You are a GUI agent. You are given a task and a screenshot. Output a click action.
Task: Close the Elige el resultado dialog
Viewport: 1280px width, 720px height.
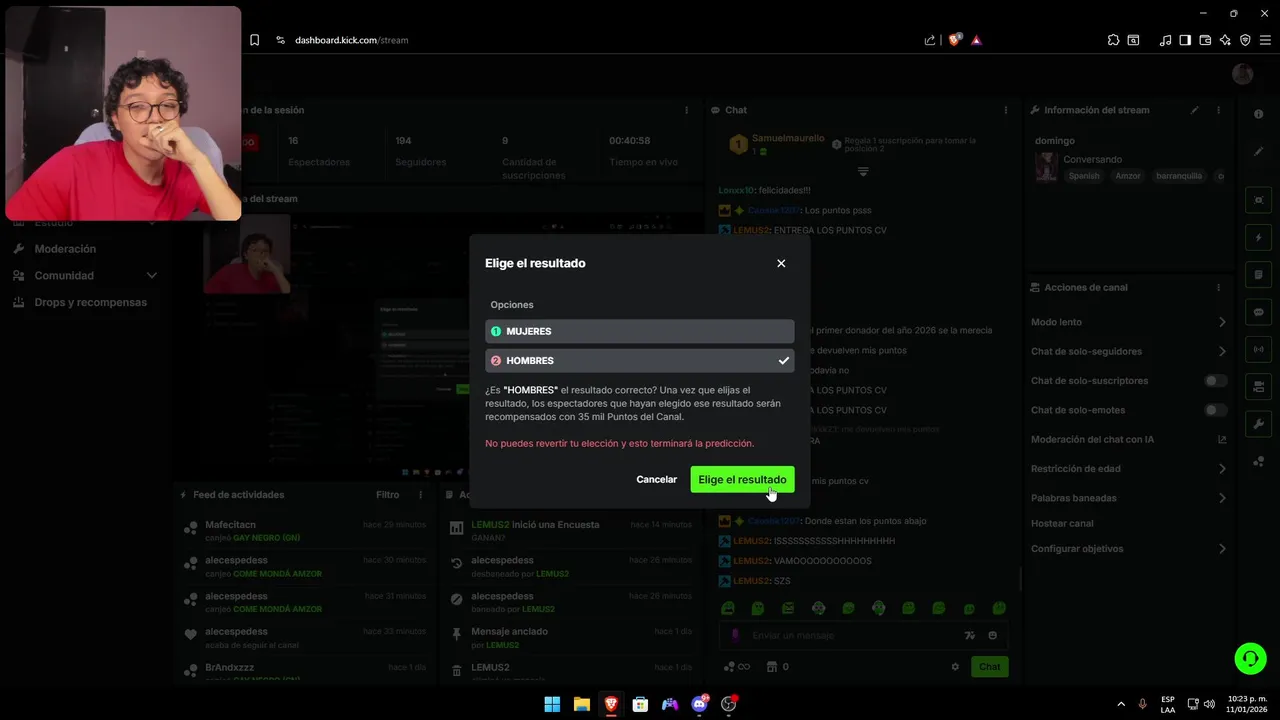click(781, 263)
